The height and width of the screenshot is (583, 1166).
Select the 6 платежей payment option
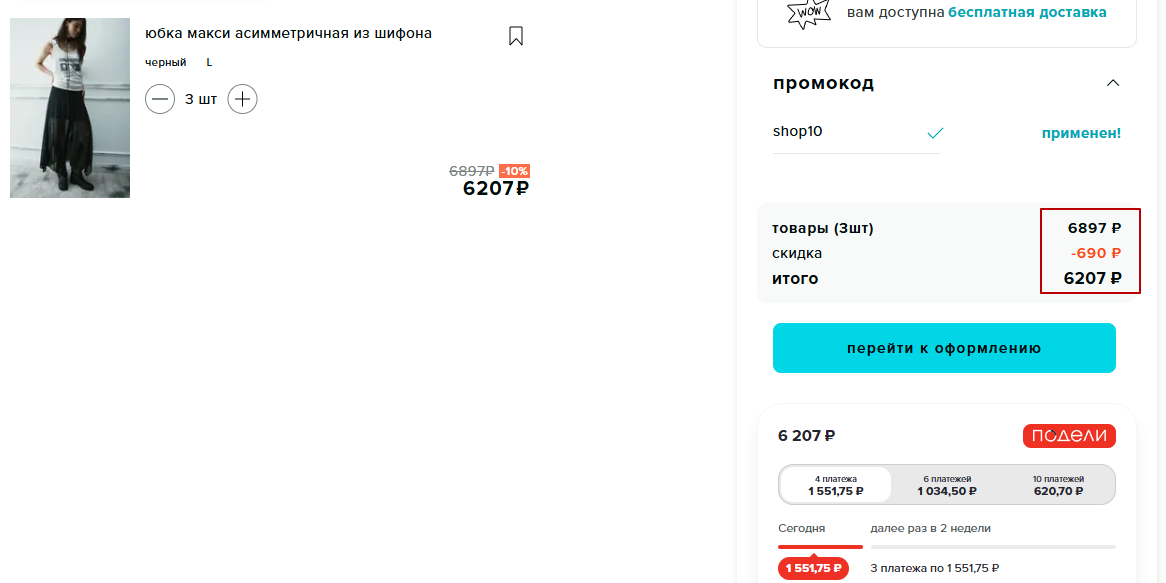tap(947, 485)
